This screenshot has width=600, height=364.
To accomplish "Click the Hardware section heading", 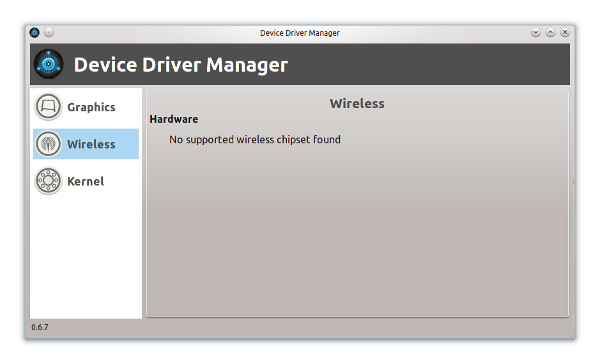I will click(174, 119).
